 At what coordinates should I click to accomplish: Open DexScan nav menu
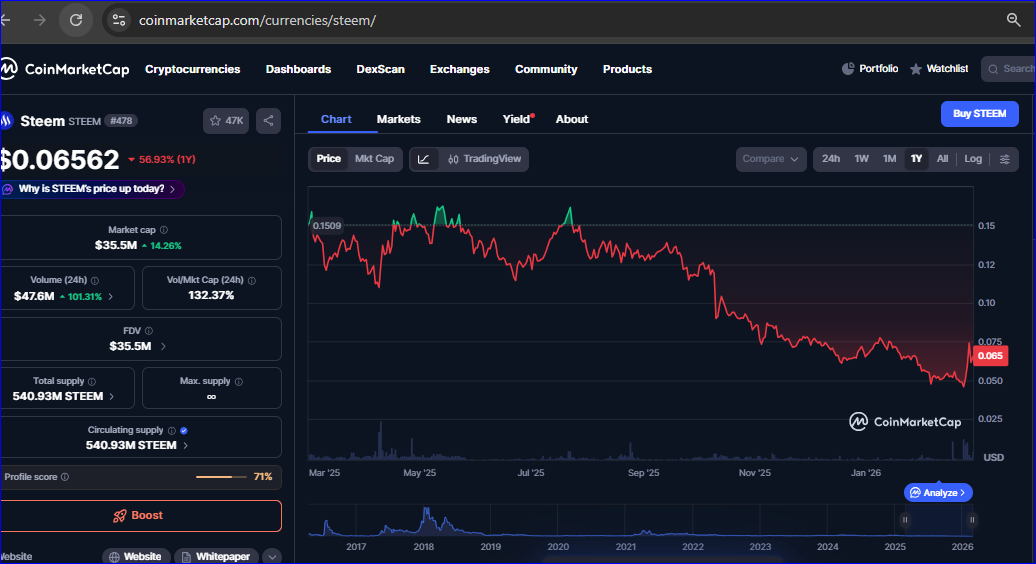[x=381, y=69]
